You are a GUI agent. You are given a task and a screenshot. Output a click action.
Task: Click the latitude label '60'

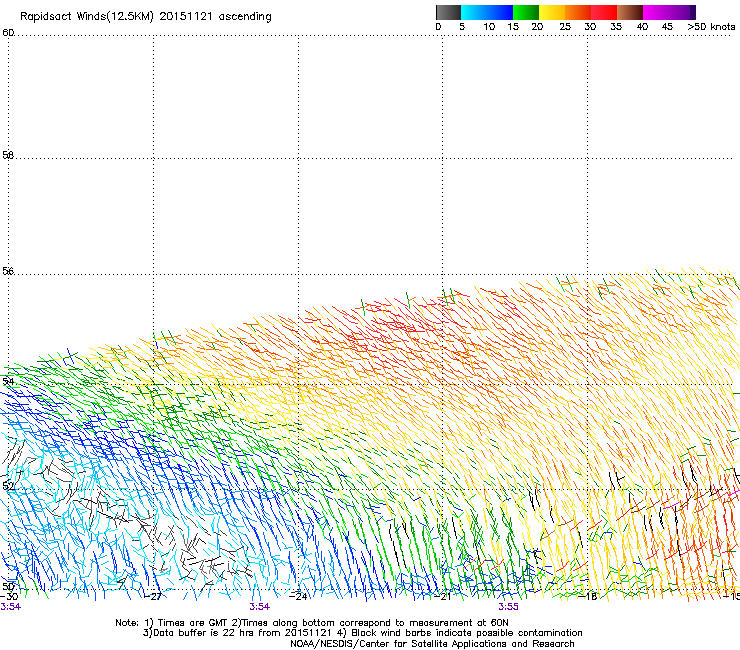(x=8, y=33)
